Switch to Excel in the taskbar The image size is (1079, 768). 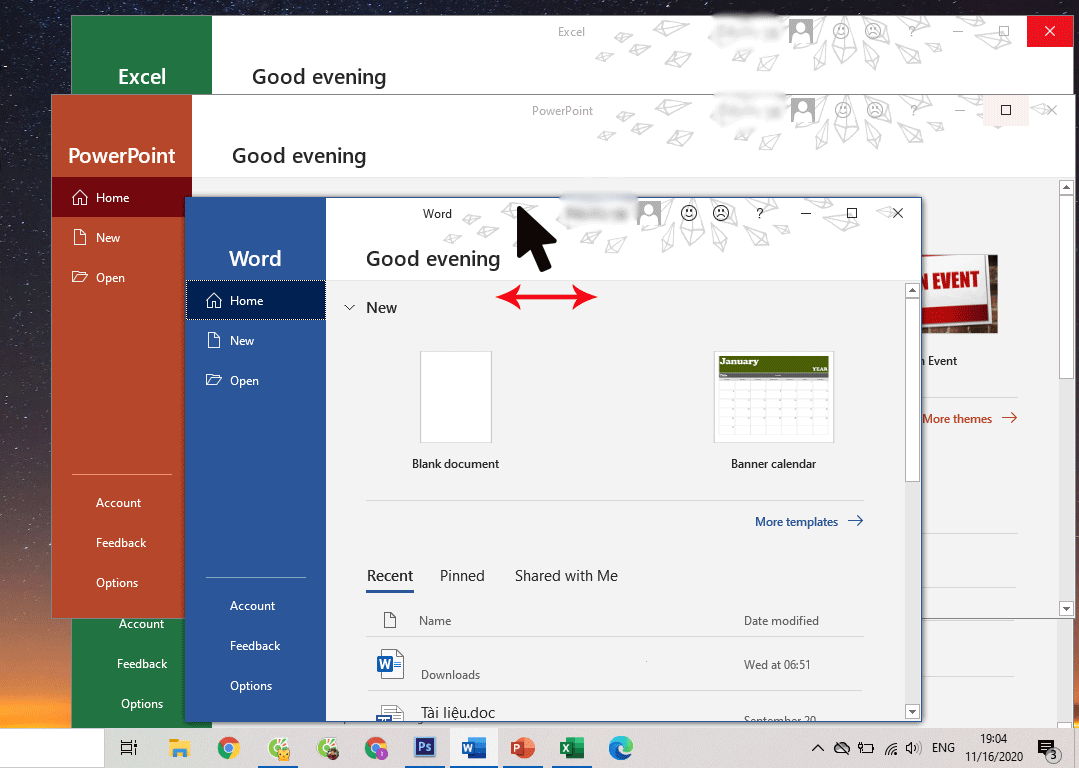(x=571, y=748)
